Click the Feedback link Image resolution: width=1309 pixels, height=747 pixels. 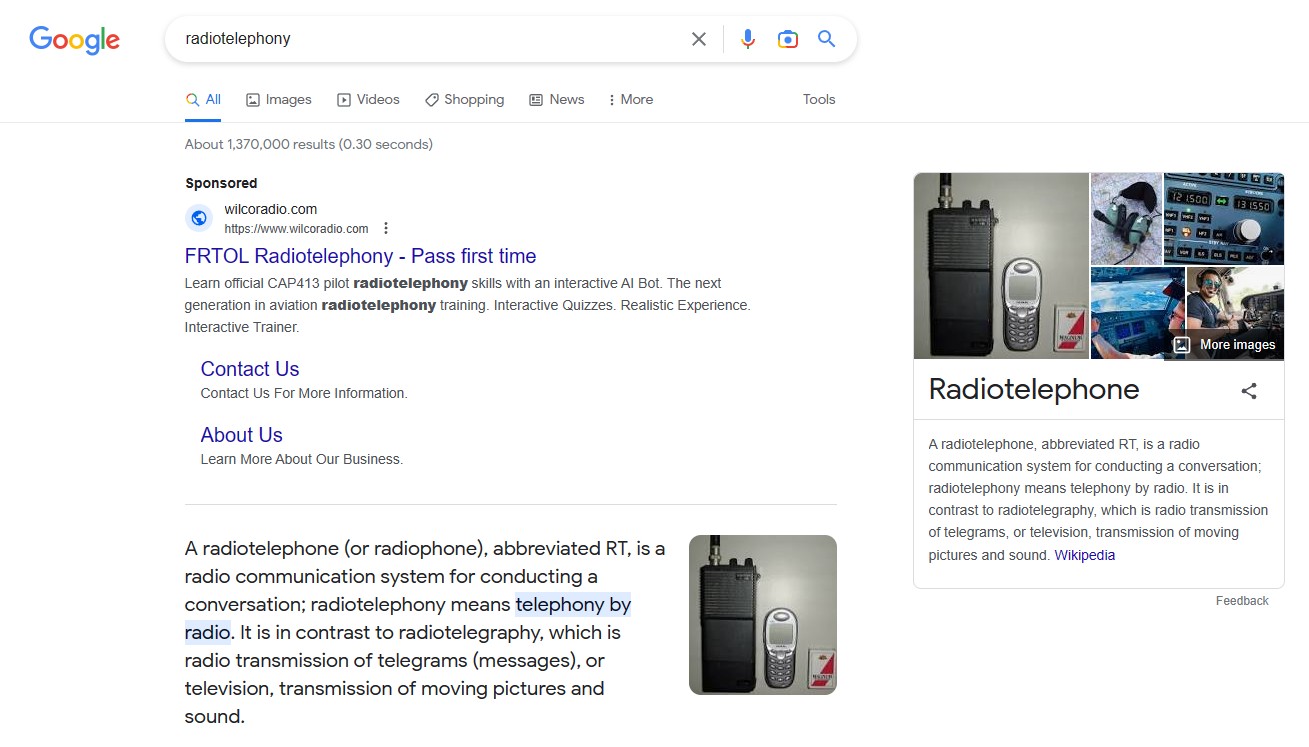pos(1242,601)
